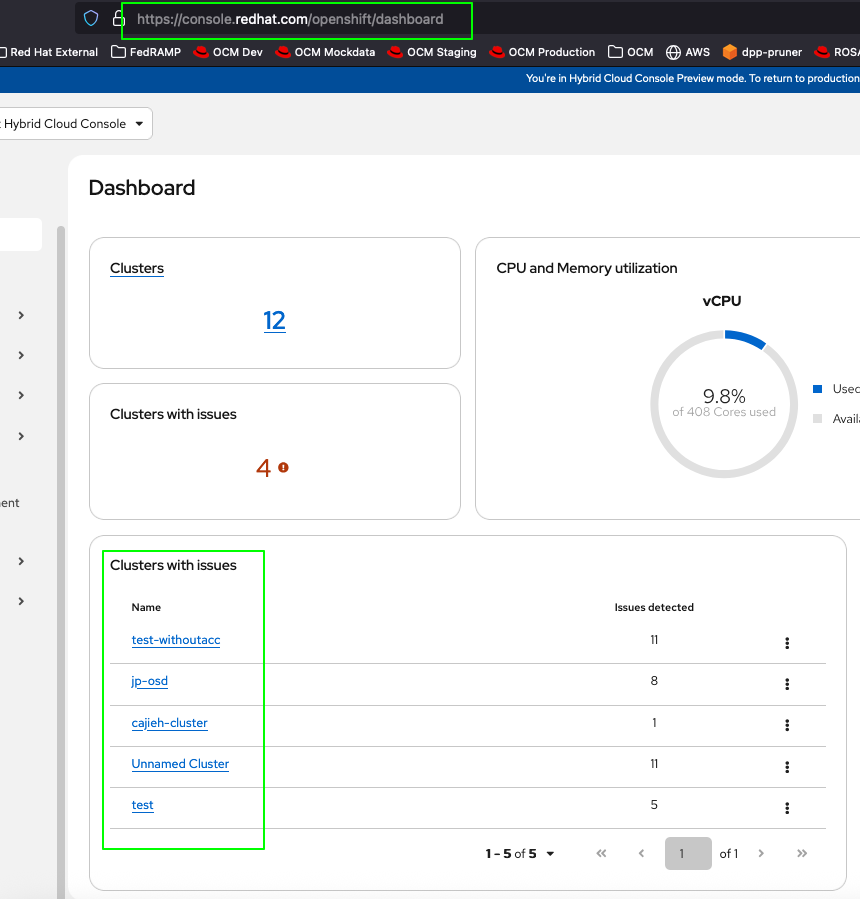The image size is (860, 899).
Task: Click the 4 clusters with issues count
Action: click(263, 468)
